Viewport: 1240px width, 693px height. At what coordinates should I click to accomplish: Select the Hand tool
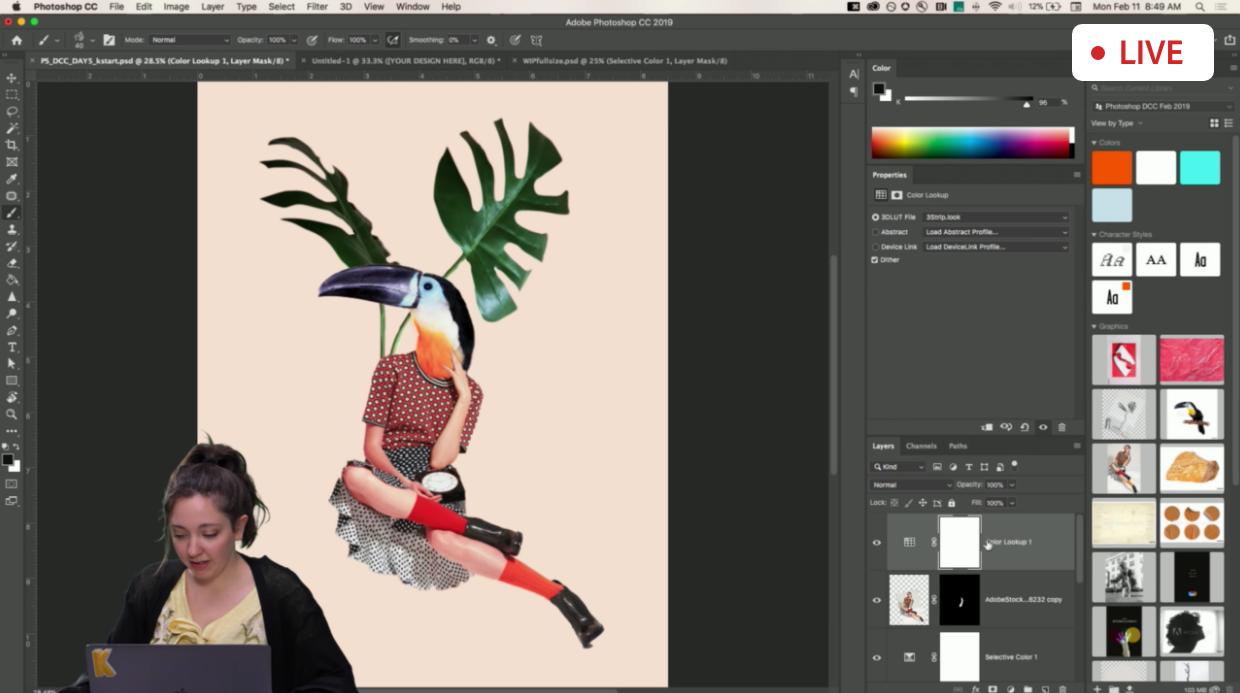click(12, 397)
